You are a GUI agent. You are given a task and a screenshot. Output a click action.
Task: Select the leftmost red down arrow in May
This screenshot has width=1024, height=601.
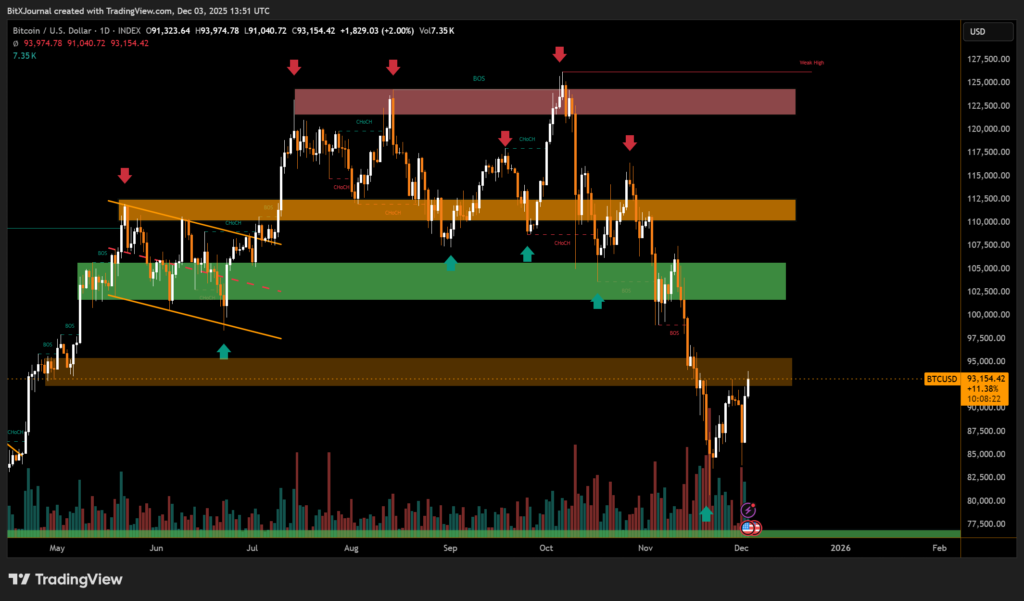124,176
